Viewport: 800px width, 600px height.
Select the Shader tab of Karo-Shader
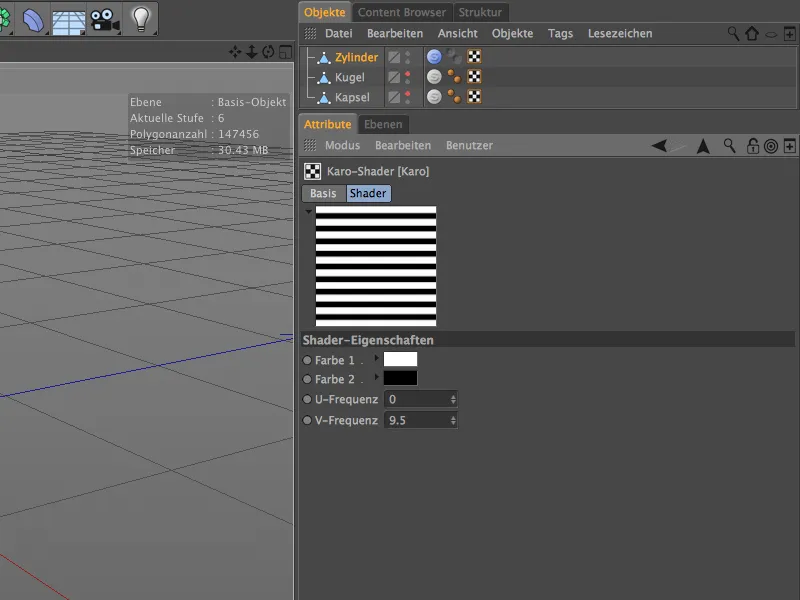pos(368,193)
